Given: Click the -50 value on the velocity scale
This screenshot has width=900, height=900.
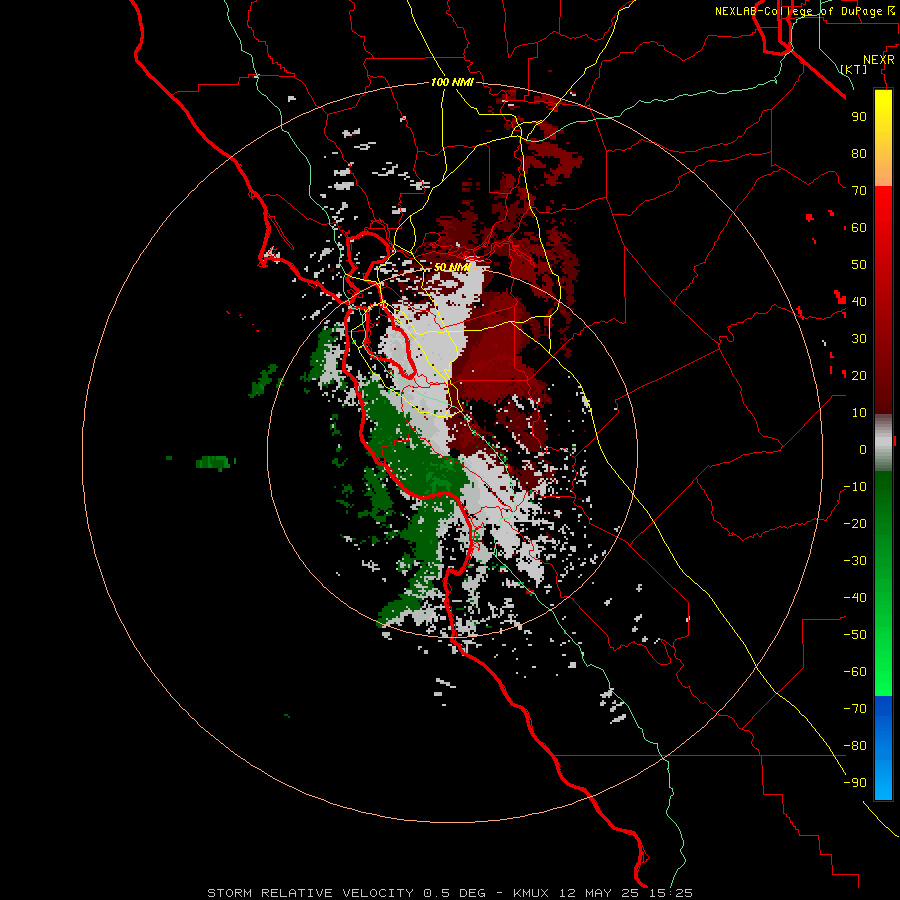Looking at the screenshot, I should tap(855, 635).
